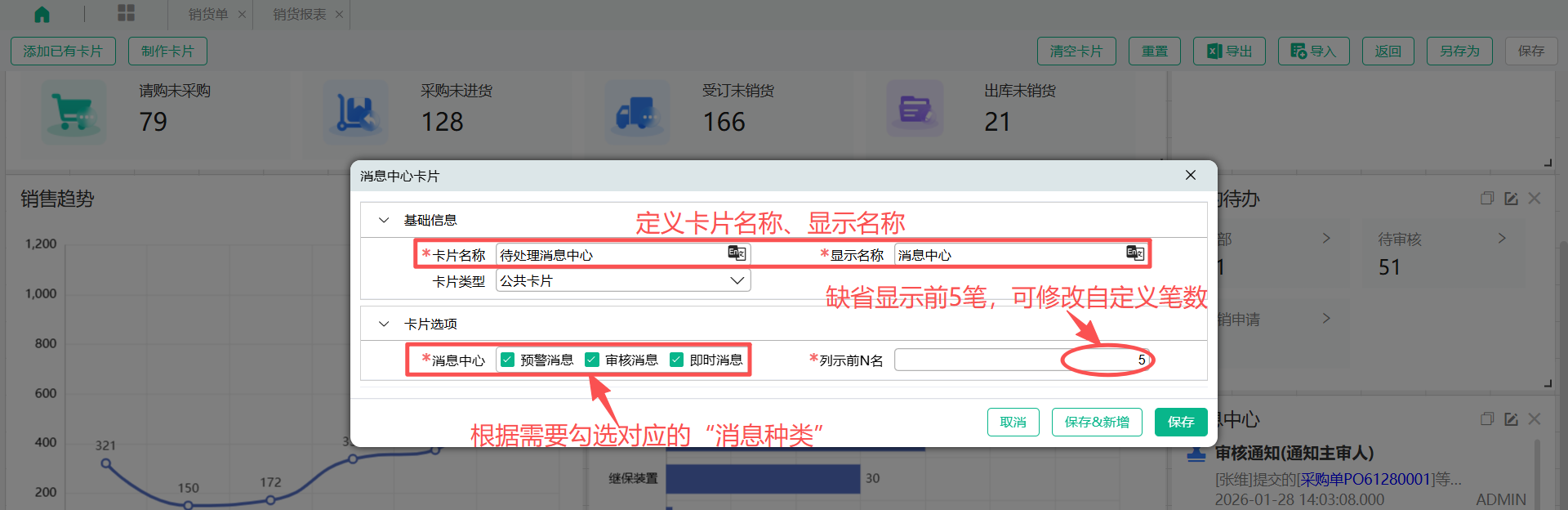
Task: Uncheck the 预警消息 checkbox
Action: tap(508, 360)
